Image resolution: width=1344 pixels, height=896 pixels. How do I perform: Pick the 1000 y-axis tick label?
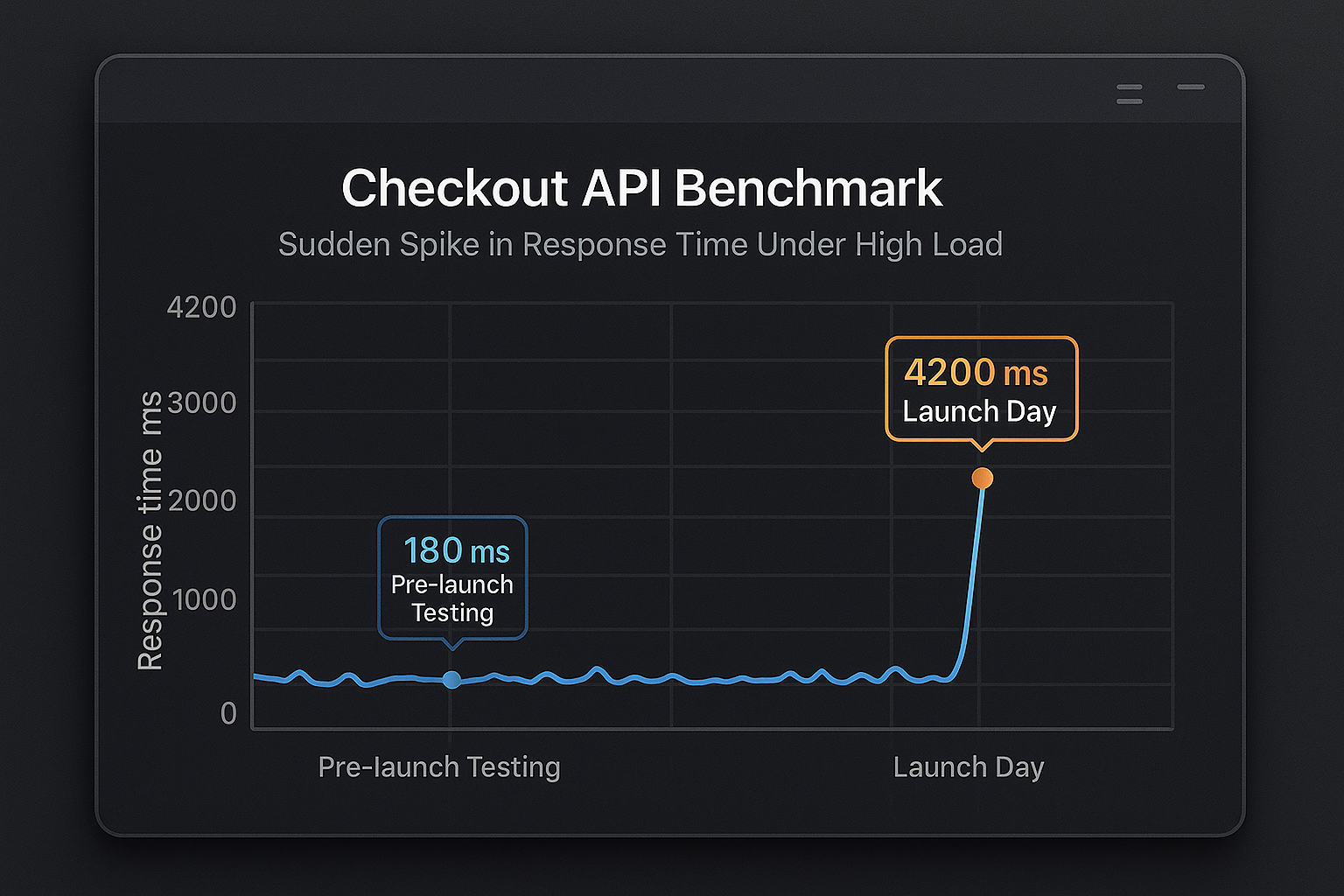[x=204, y=600]
